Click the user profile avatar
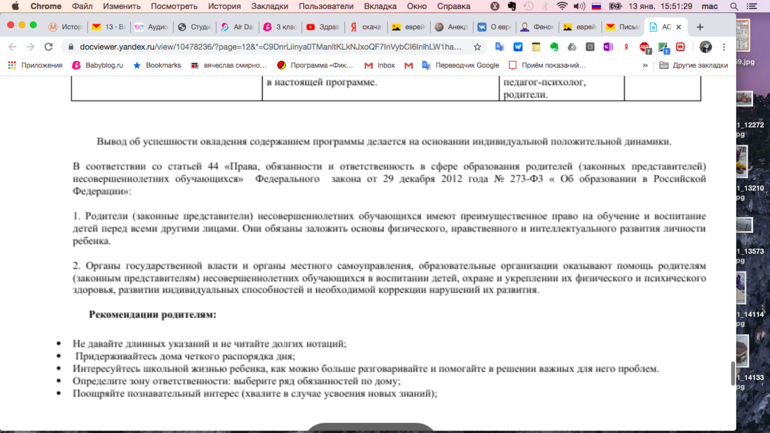Viewport: 770px width, 433px height. 705,47
